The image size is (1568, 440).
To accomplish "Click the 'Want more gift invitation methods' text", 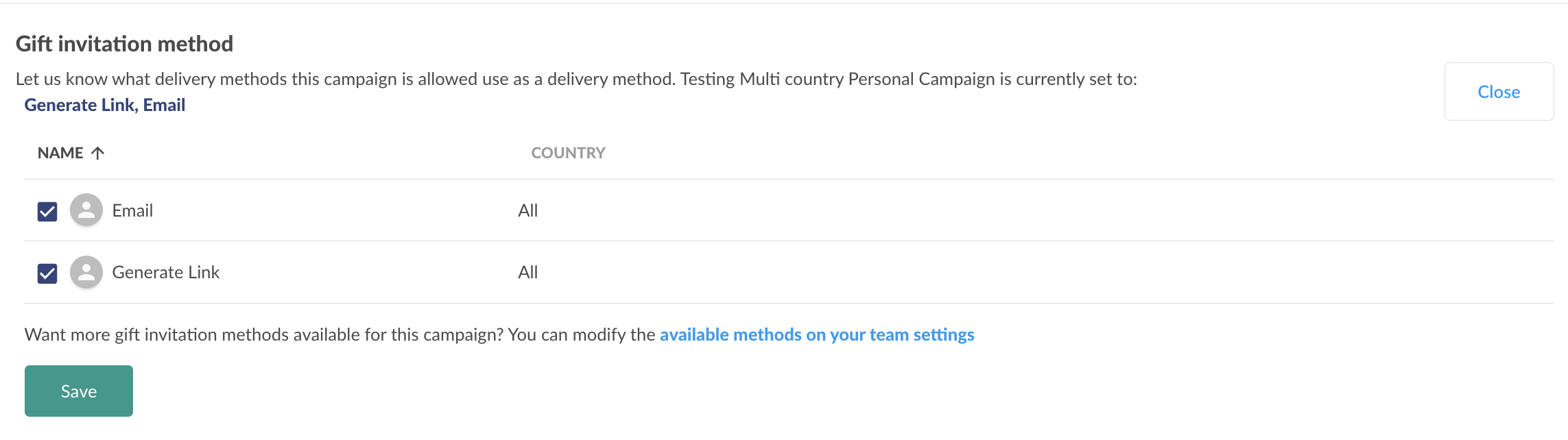I will tap(264, 334).
